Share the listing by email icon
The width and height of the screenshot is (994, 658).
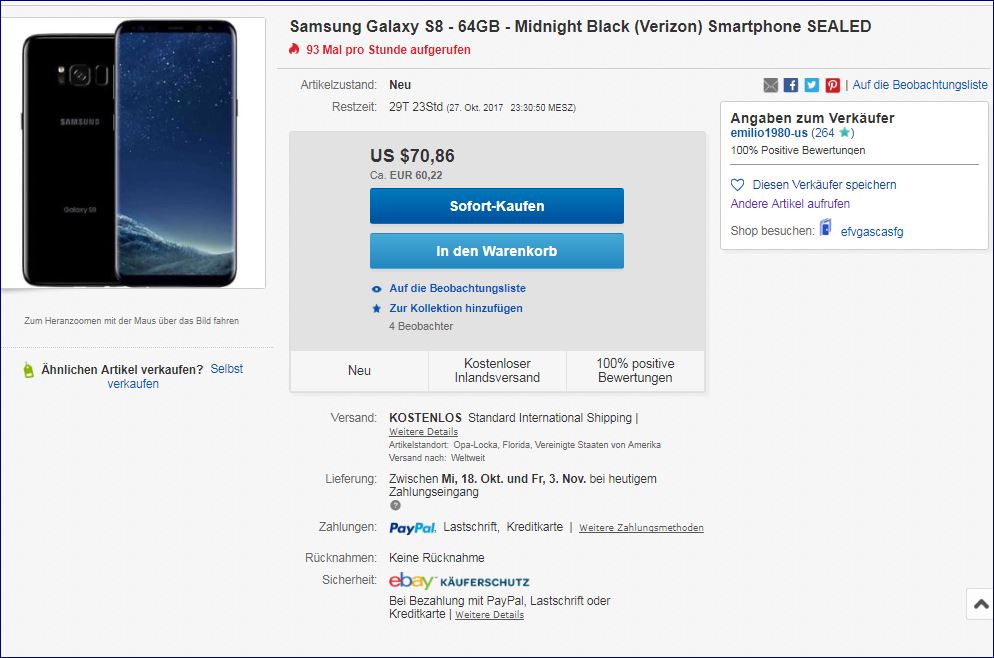pyautogui.click(x=771, y=85)
